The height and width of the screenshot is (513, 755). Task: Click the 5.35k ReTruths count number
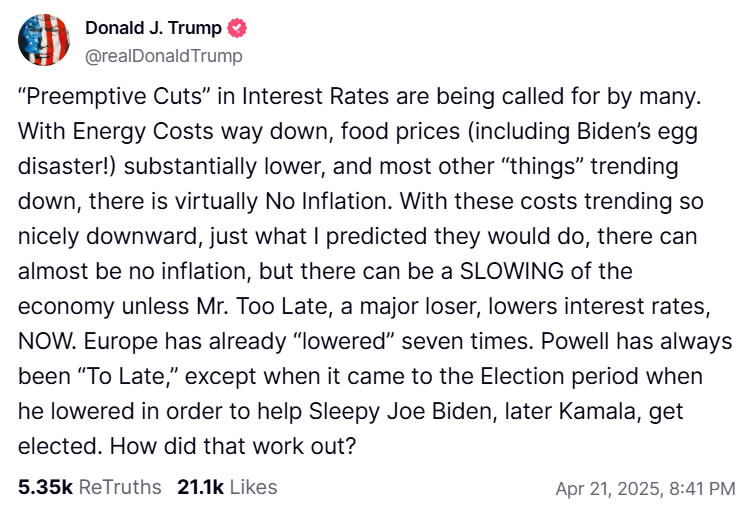(45, 487)
